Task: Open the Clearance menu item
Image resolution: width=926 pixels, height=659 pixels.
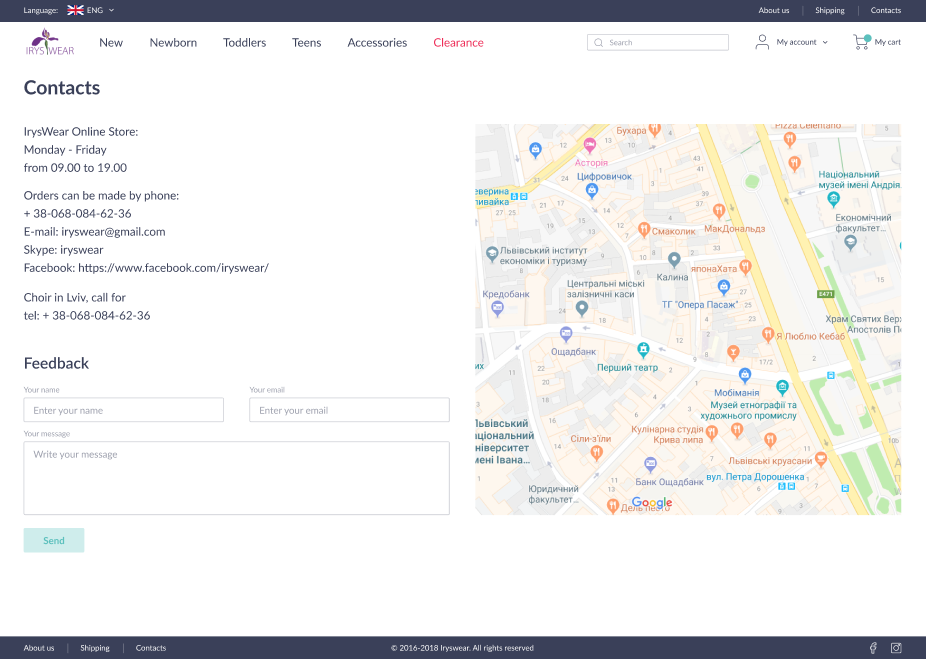Action: pyautogui.click(x=458, y=43)
